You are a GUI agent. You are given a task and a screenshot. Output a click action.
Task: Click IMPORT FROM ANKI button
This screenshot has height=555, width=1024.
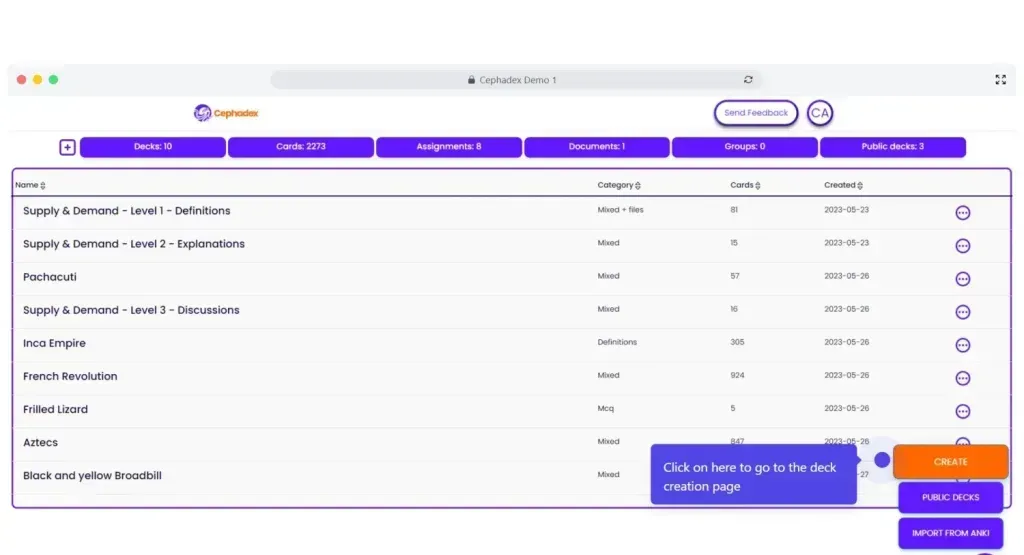[x=950, y=533]
